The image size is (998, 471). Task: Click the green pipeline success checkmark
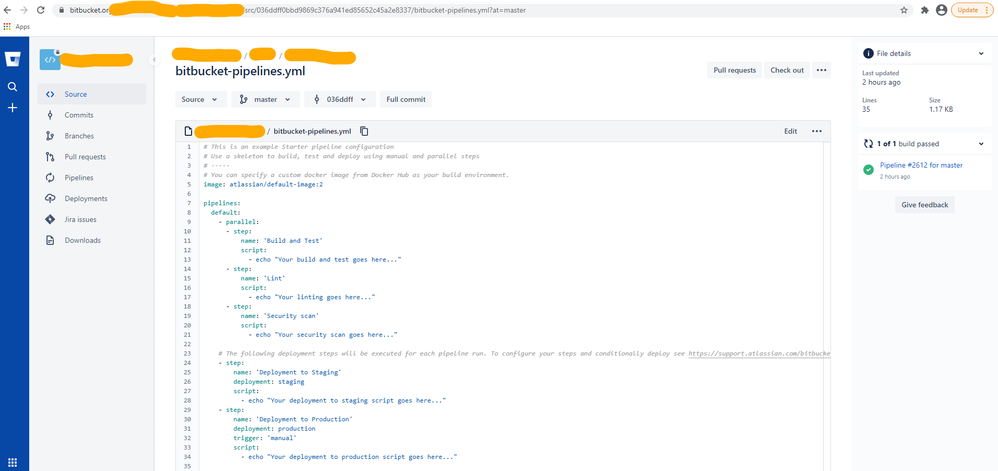point(868,170)
